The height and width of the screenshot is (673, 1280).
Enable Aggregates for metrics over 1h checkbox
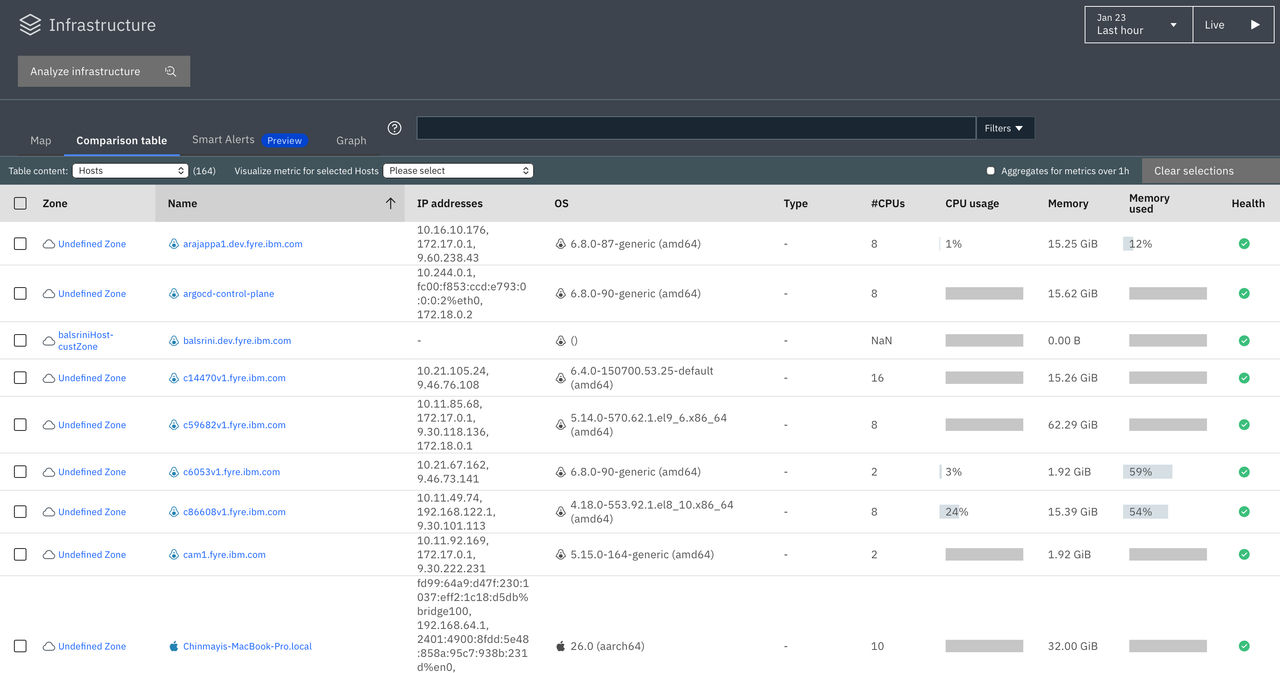pos(991,171)
